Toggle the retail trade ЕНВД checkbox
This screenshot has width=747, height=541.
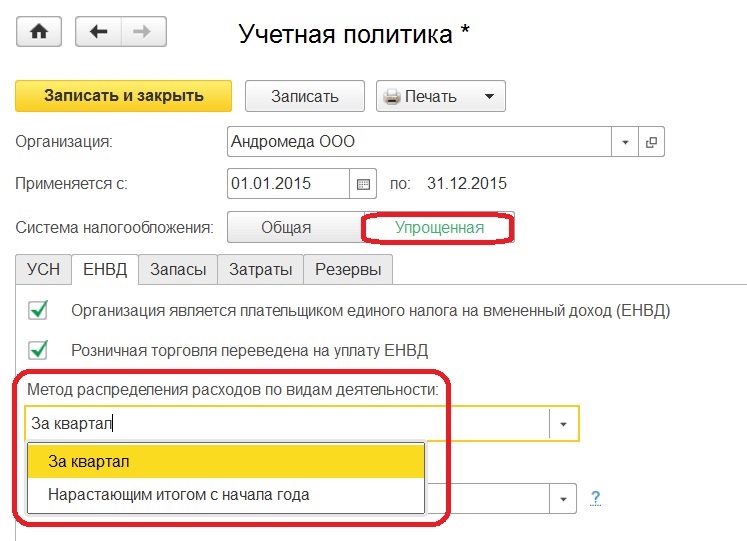point(38,350)
